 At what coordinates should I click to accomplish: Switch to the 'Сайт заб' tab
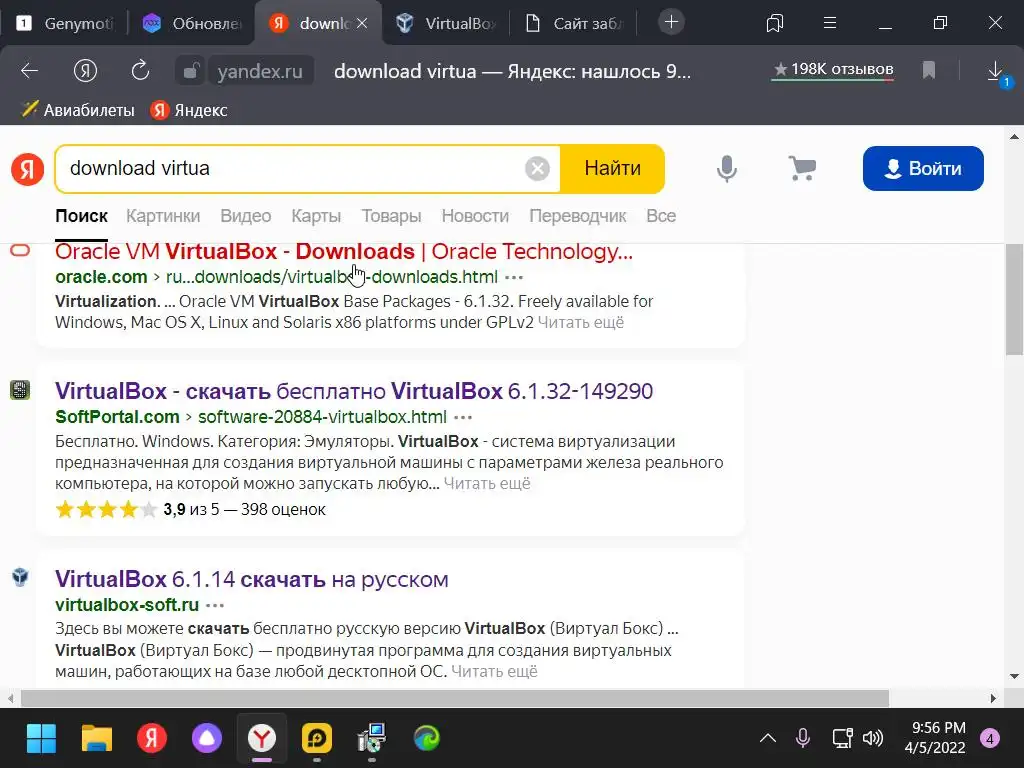tap(575, 24)
